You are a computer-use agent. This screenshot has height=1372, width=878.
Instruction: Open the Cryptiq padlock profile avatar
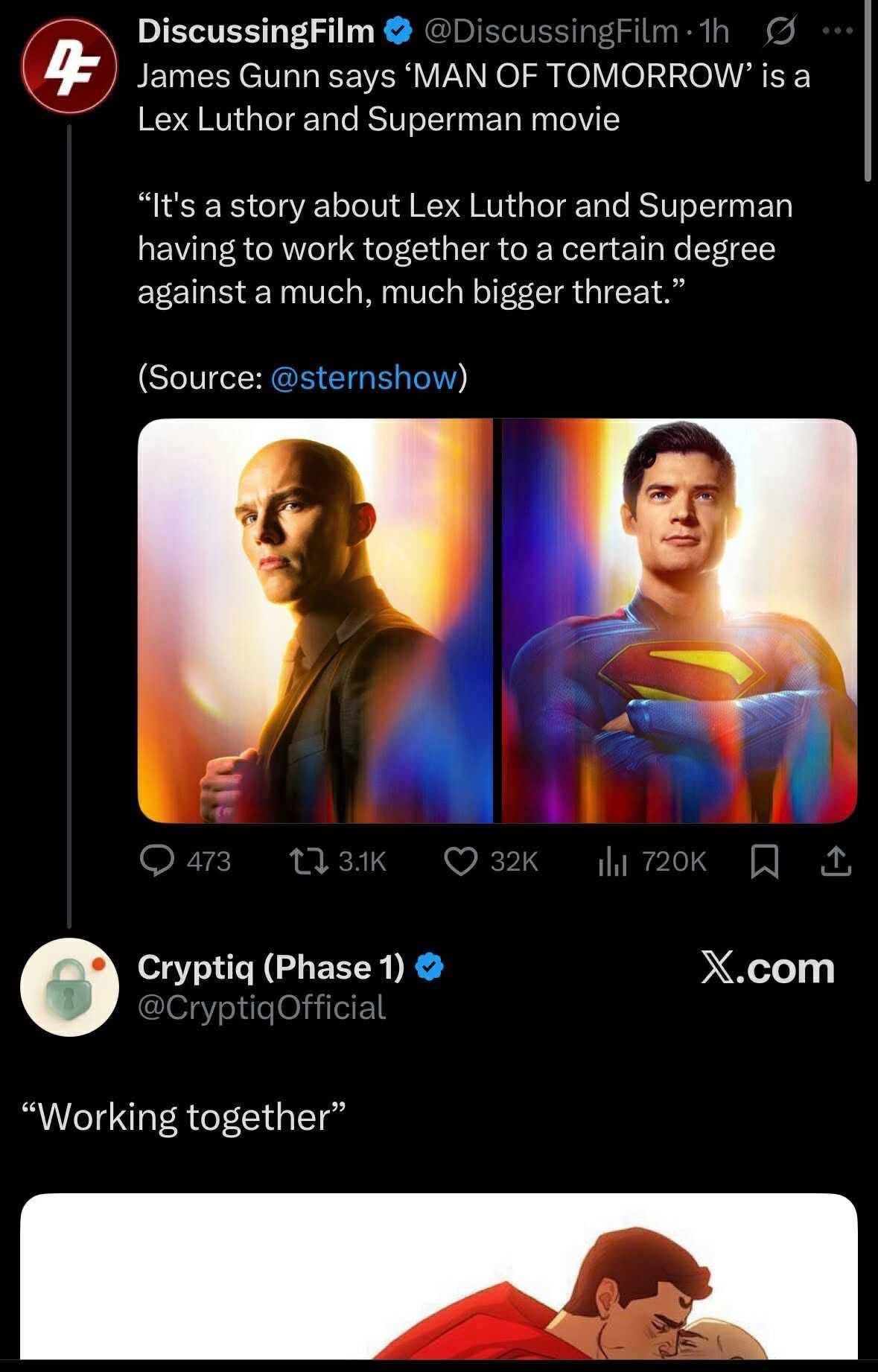tap(69, 987)
